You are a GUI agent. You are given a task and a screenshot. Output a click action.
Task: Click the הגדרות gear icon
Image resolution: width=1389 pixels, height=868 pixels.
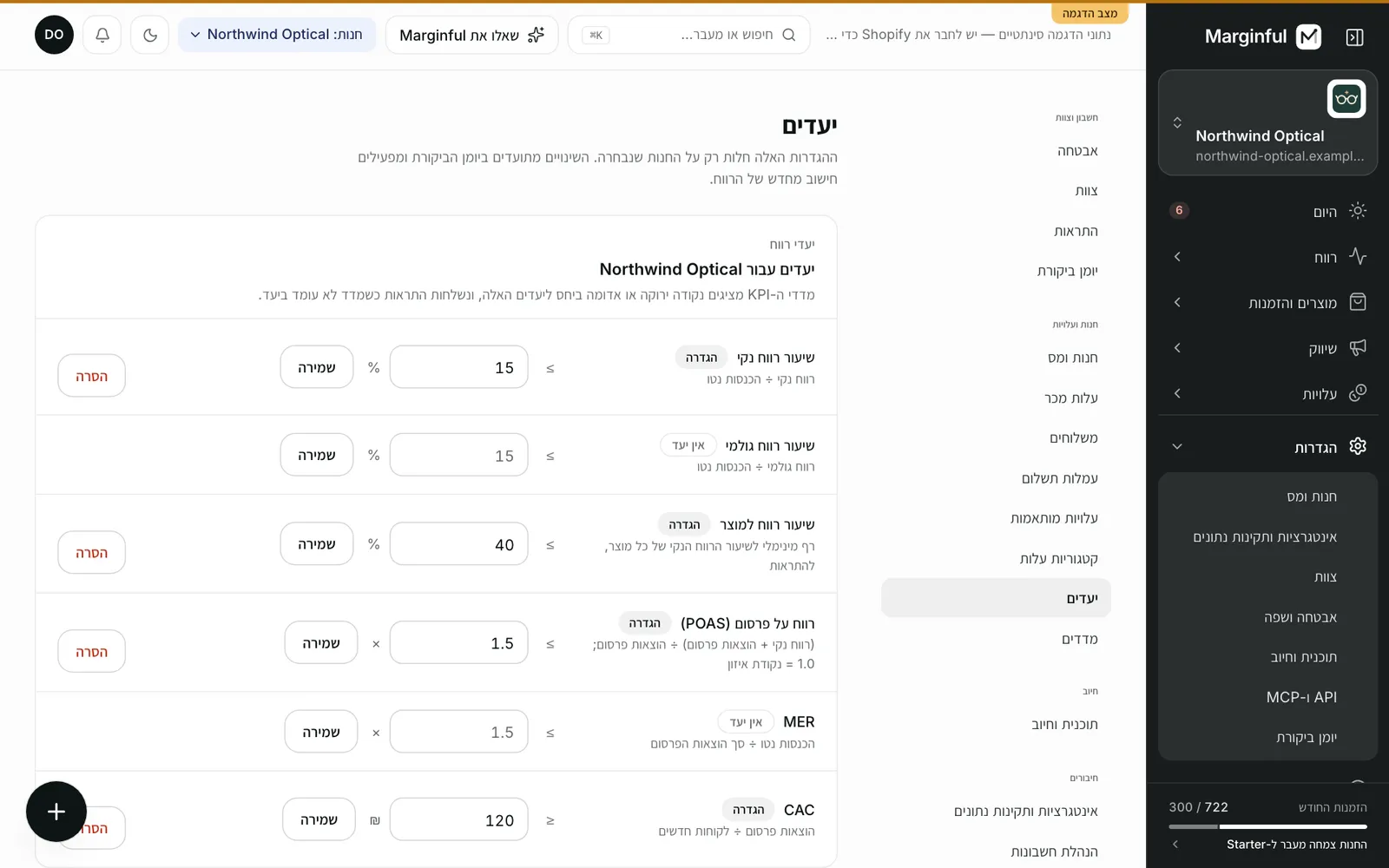1358,446
